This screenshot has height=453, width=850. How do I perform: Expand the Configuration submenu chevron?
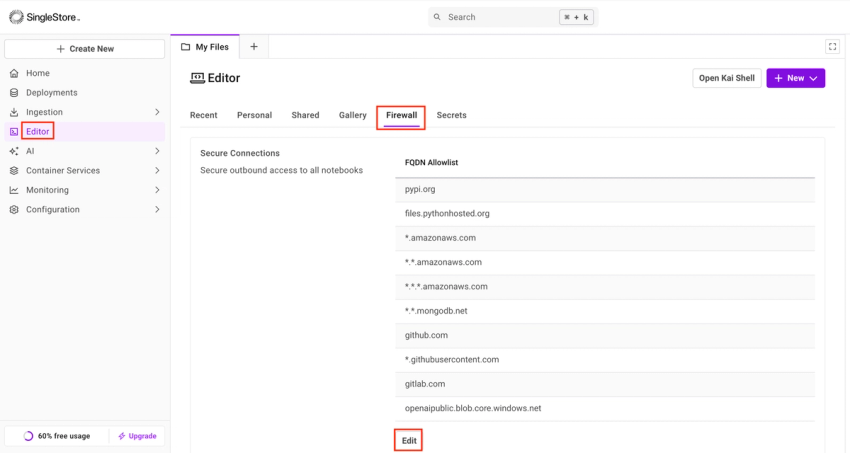point(157,210)
